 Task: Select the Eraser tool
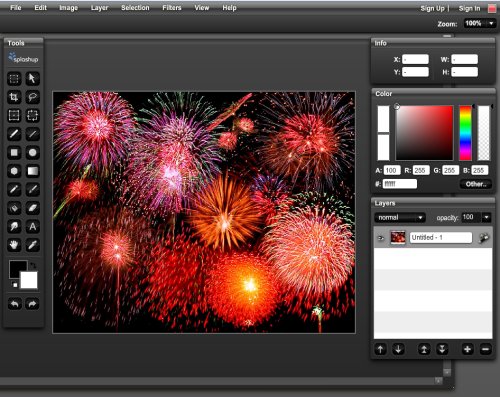coord(32,208)
